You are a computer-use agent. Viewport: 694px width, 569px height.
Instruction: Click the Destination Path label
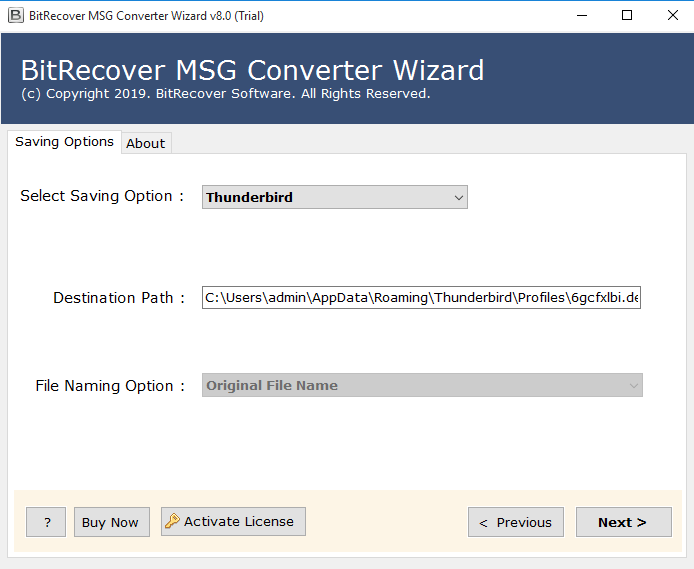point(119,298)
